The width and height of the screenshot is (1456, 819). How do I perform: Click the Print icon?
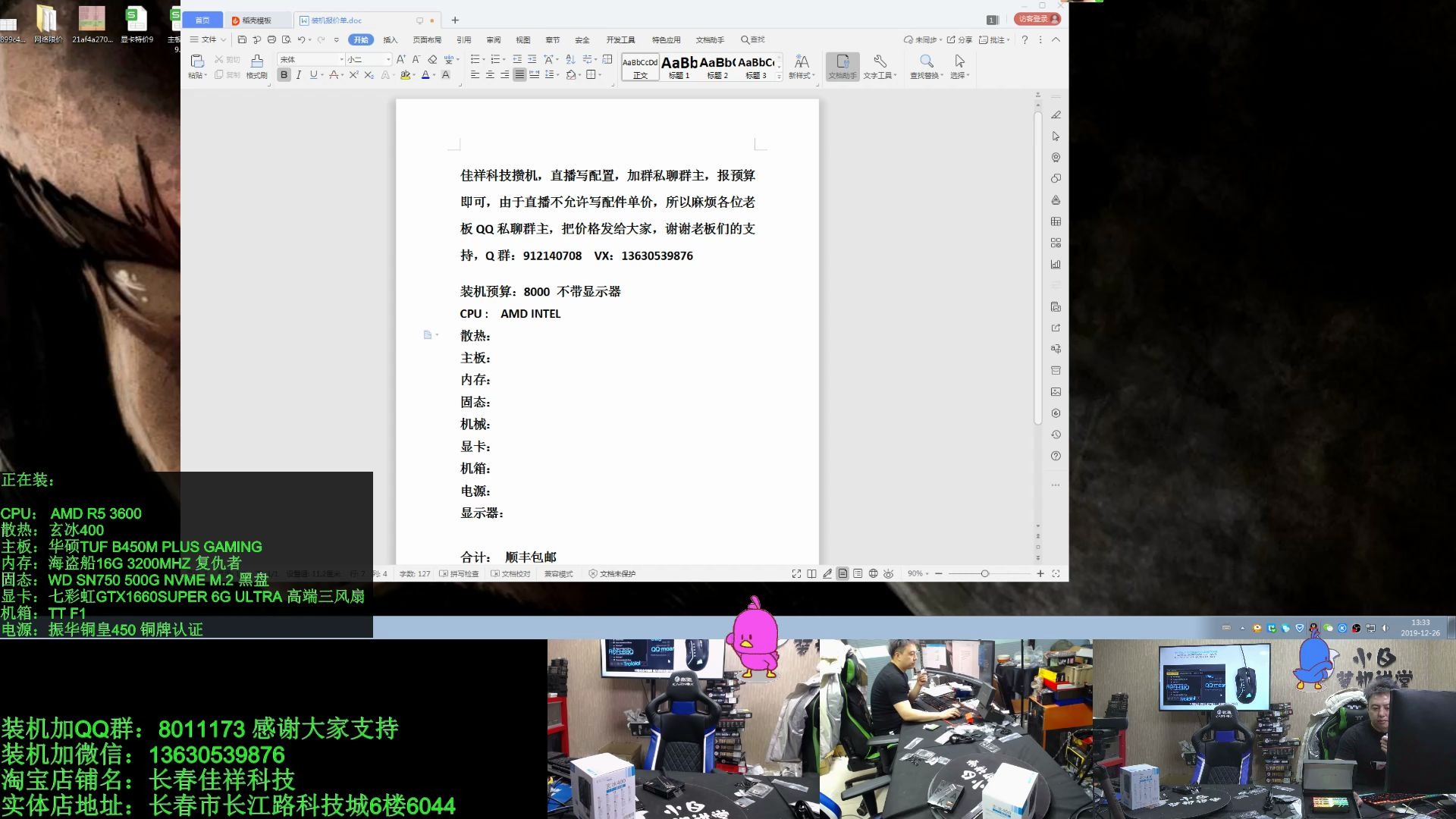[271, 39]
